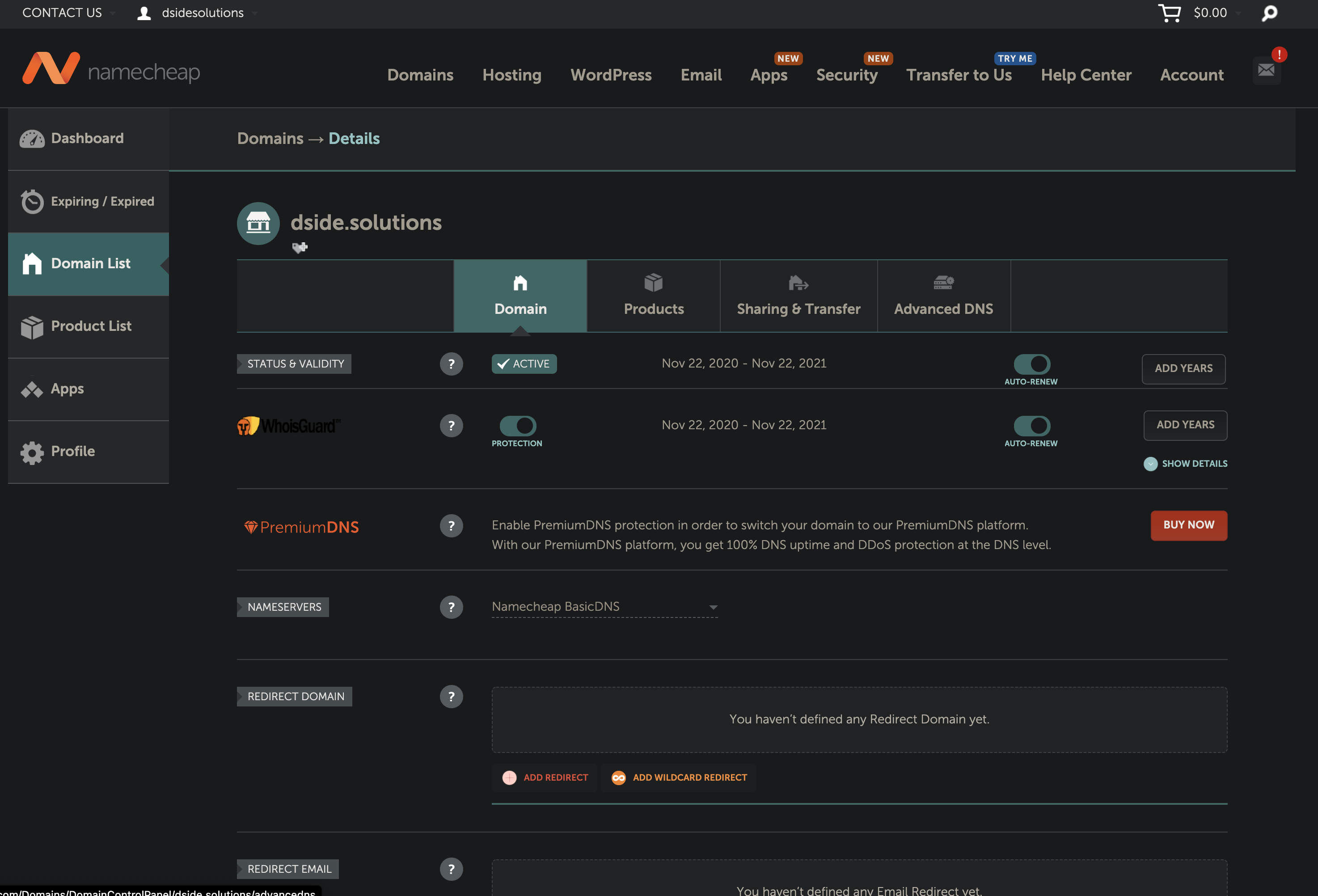This screenshot has width=1318, height=896.
Task: Click the Redirect Domain label
Action: (294, 697)
